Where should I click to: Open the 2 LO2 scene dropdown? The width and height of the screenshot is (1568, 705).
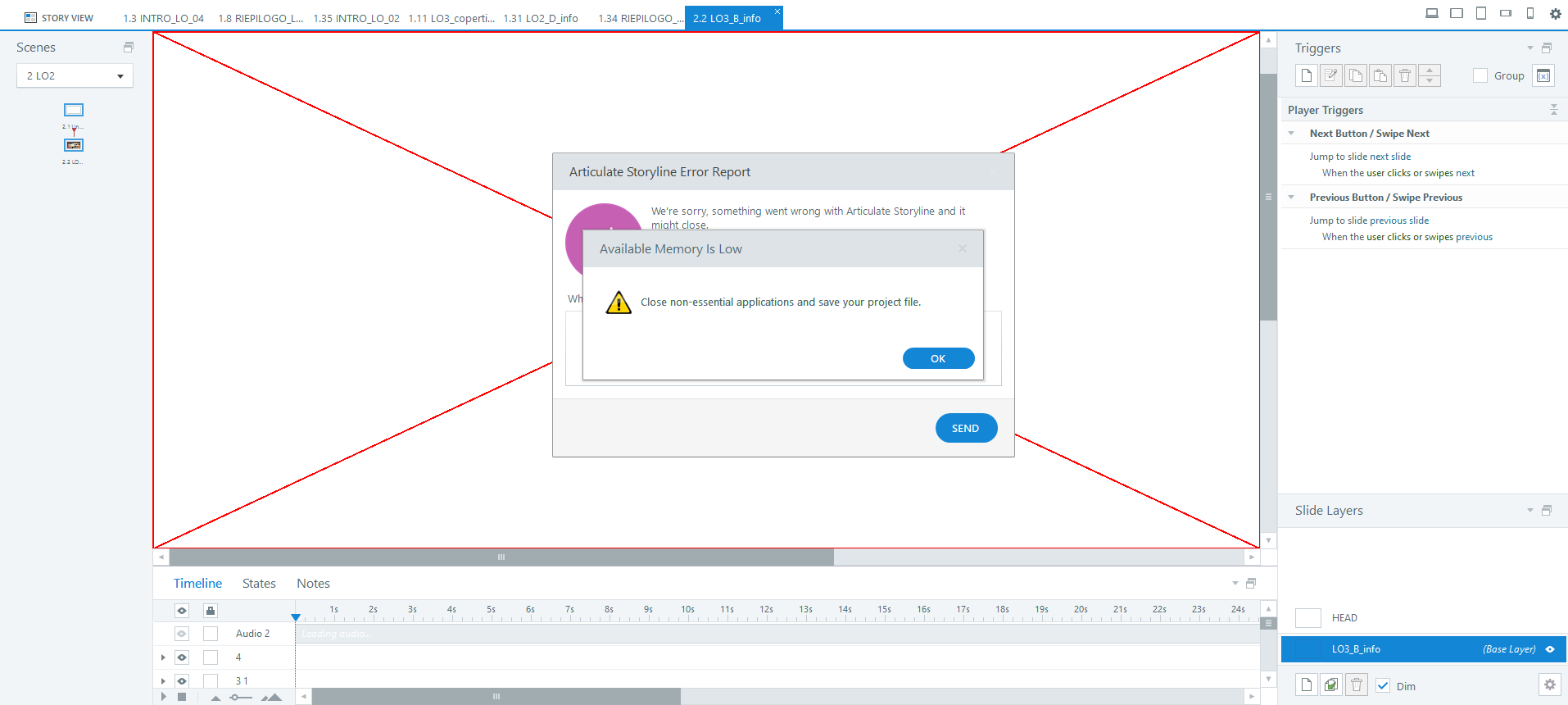click(x=75, y=75)
